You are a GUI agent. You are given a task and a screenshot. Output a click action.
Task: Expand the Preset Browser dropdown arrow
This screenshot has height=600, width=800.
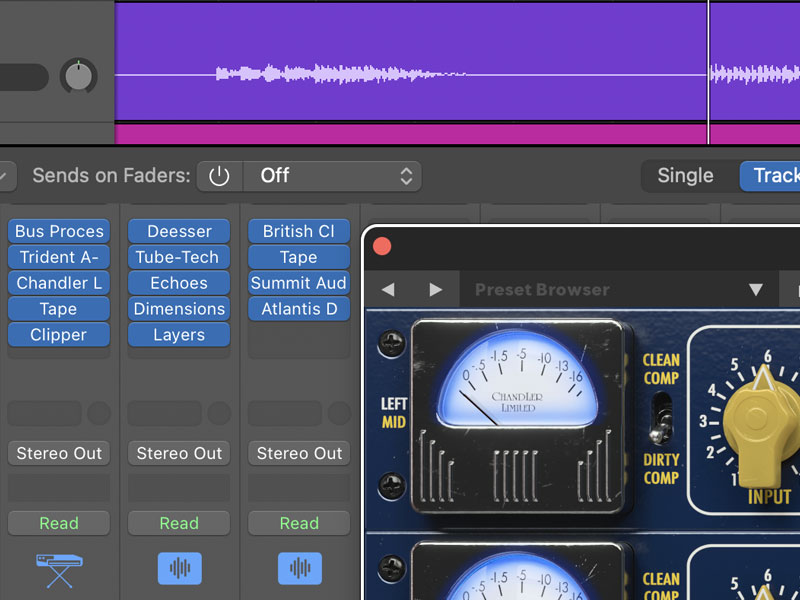(x=756, y=290)
